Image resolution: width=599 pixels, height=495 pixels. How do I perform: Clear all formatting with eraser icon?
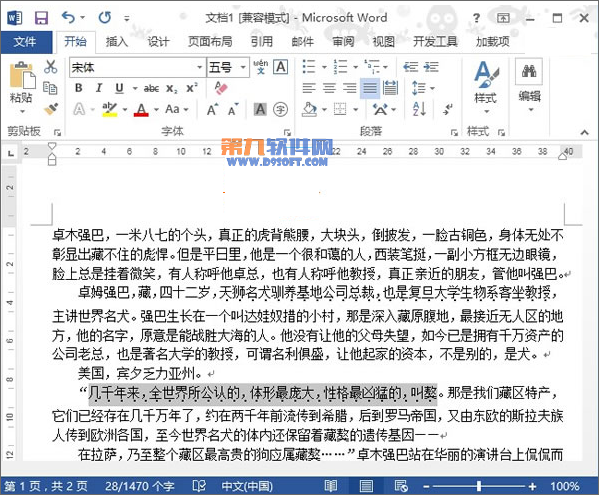(x=221, y=88)
